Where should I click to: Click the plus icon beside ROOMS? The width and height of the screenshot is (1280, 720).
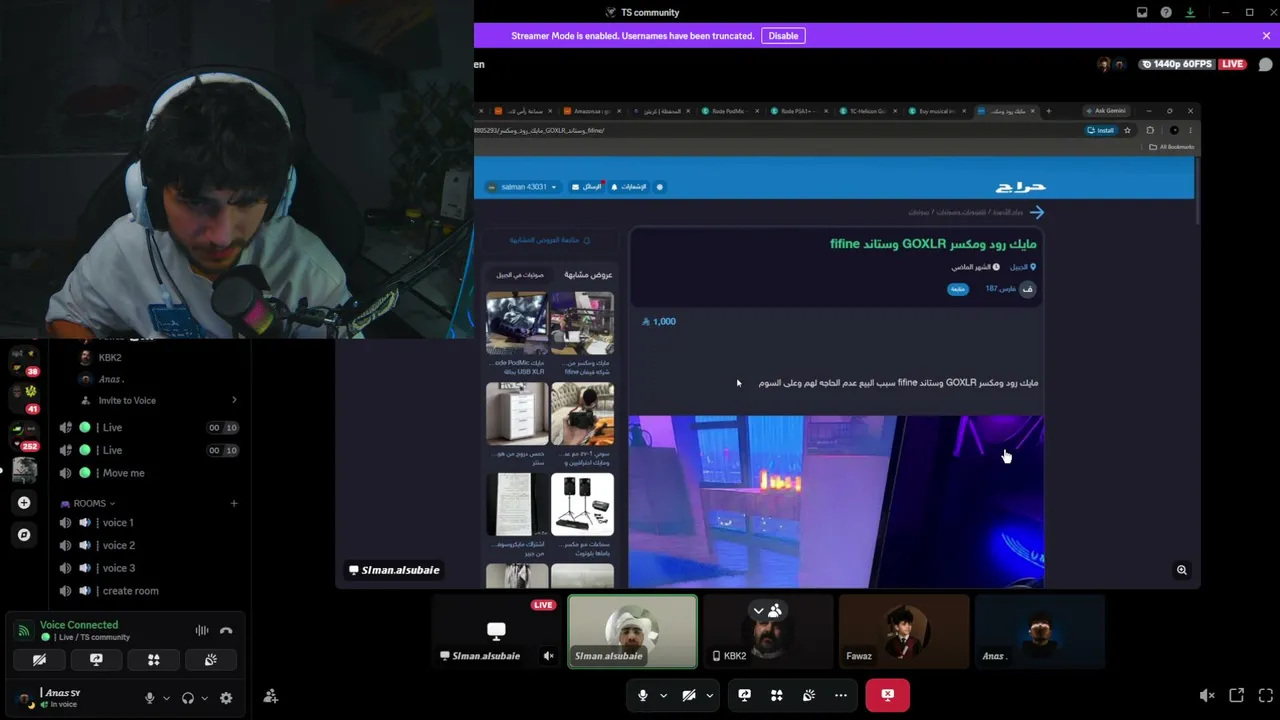tap(233, 503)
